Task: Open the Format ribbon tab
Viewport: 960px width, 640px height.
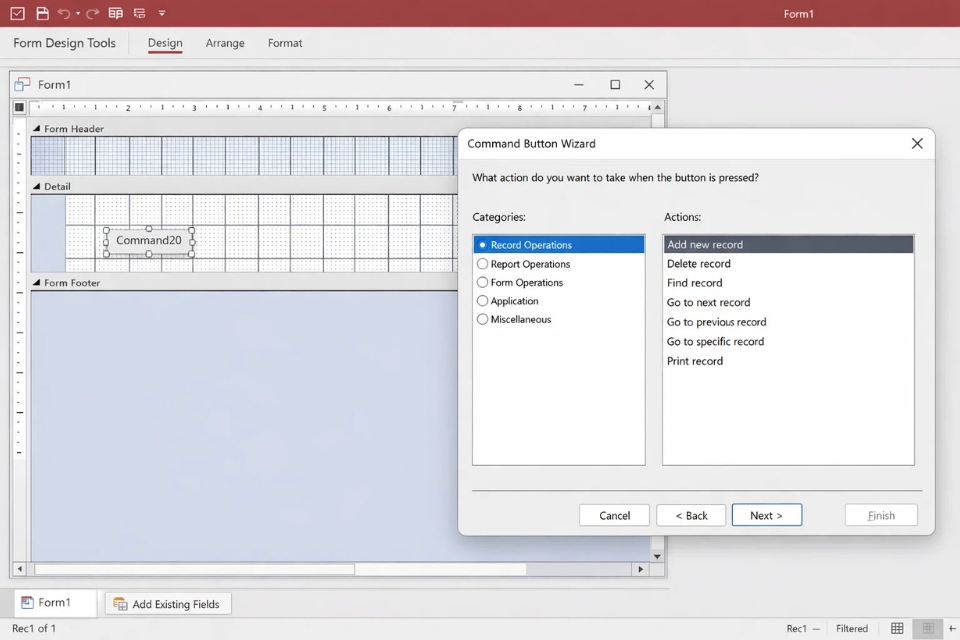Action: (x=285, y=43)
